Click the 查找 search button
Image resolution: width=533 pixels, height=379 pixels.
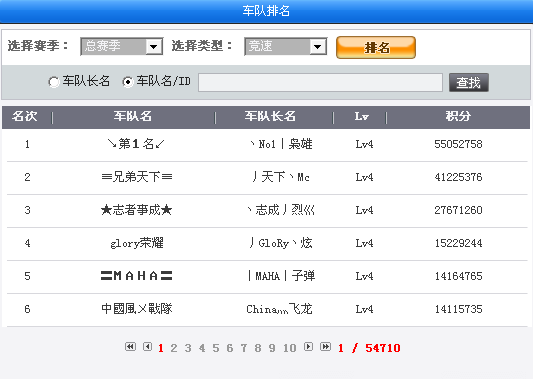tap(469, 83)
